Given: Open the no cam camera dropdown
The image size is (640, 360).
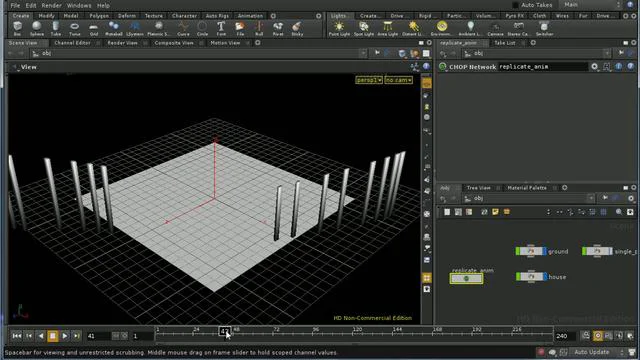Looking at the screenshot, I should (398, 80).
